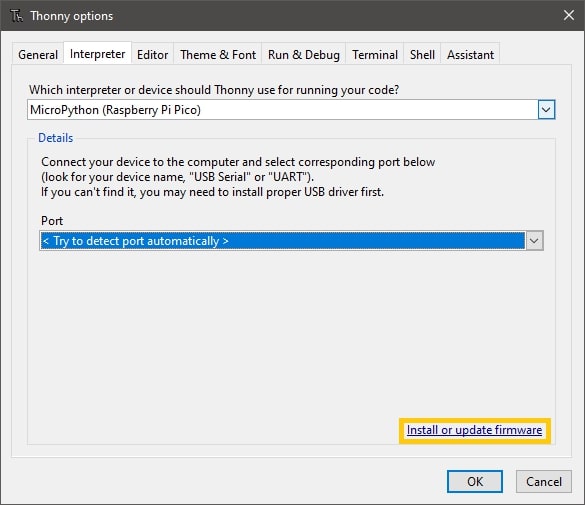585x505 pixels.
Task: Click the 'install proper USB driver first' line
Action: click(x=212, y=192)
